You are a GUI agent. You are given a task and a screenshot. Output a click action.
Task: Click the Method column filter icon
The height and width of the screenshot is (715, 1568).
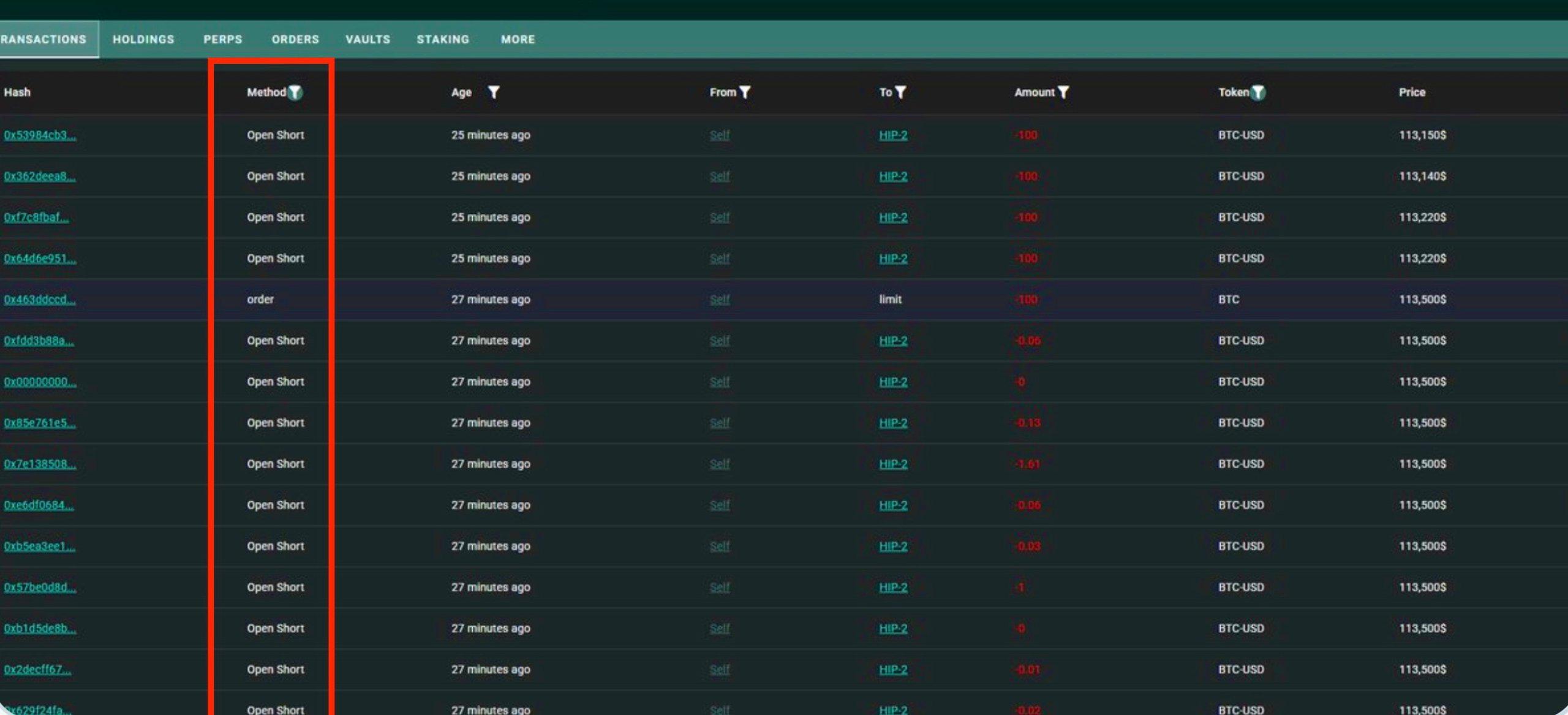[295, 92]
